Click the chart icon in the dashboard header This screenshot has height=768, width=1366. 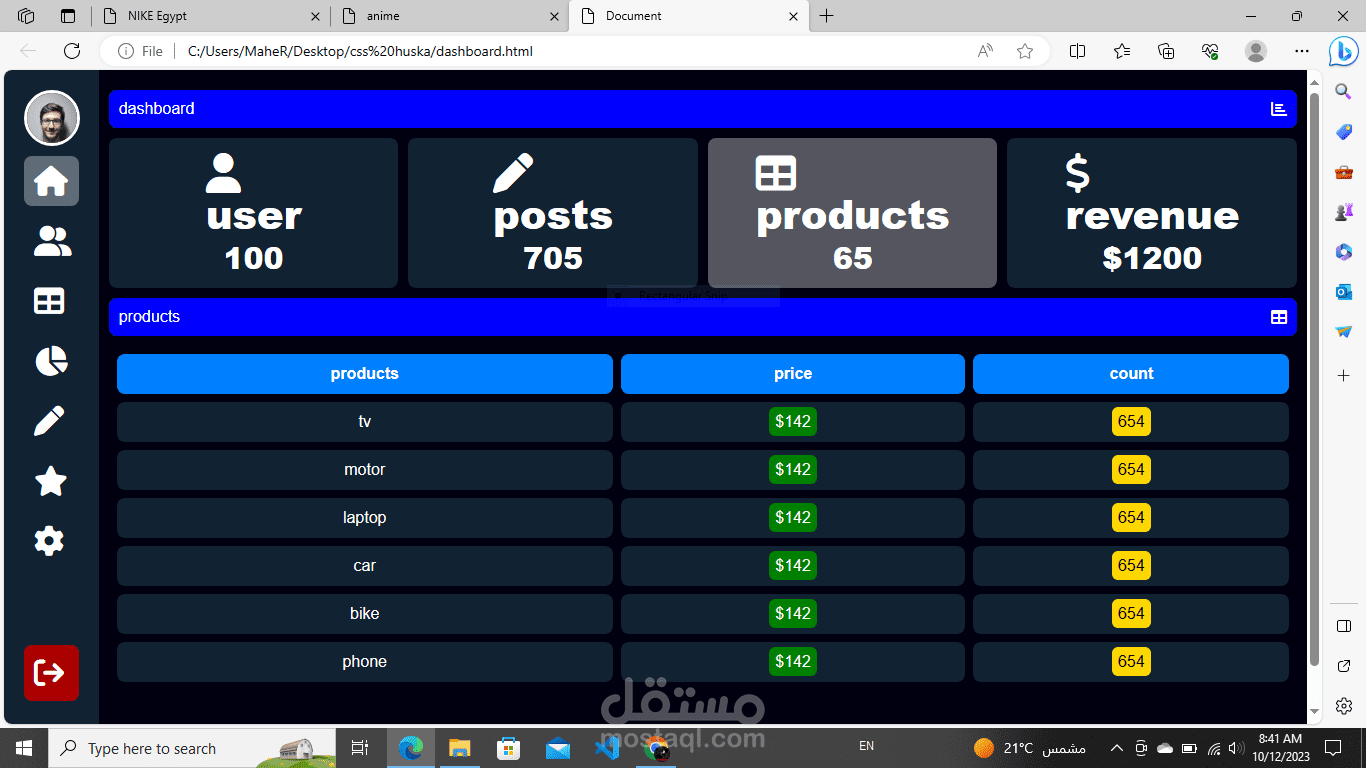click(x=1278, y=109)
